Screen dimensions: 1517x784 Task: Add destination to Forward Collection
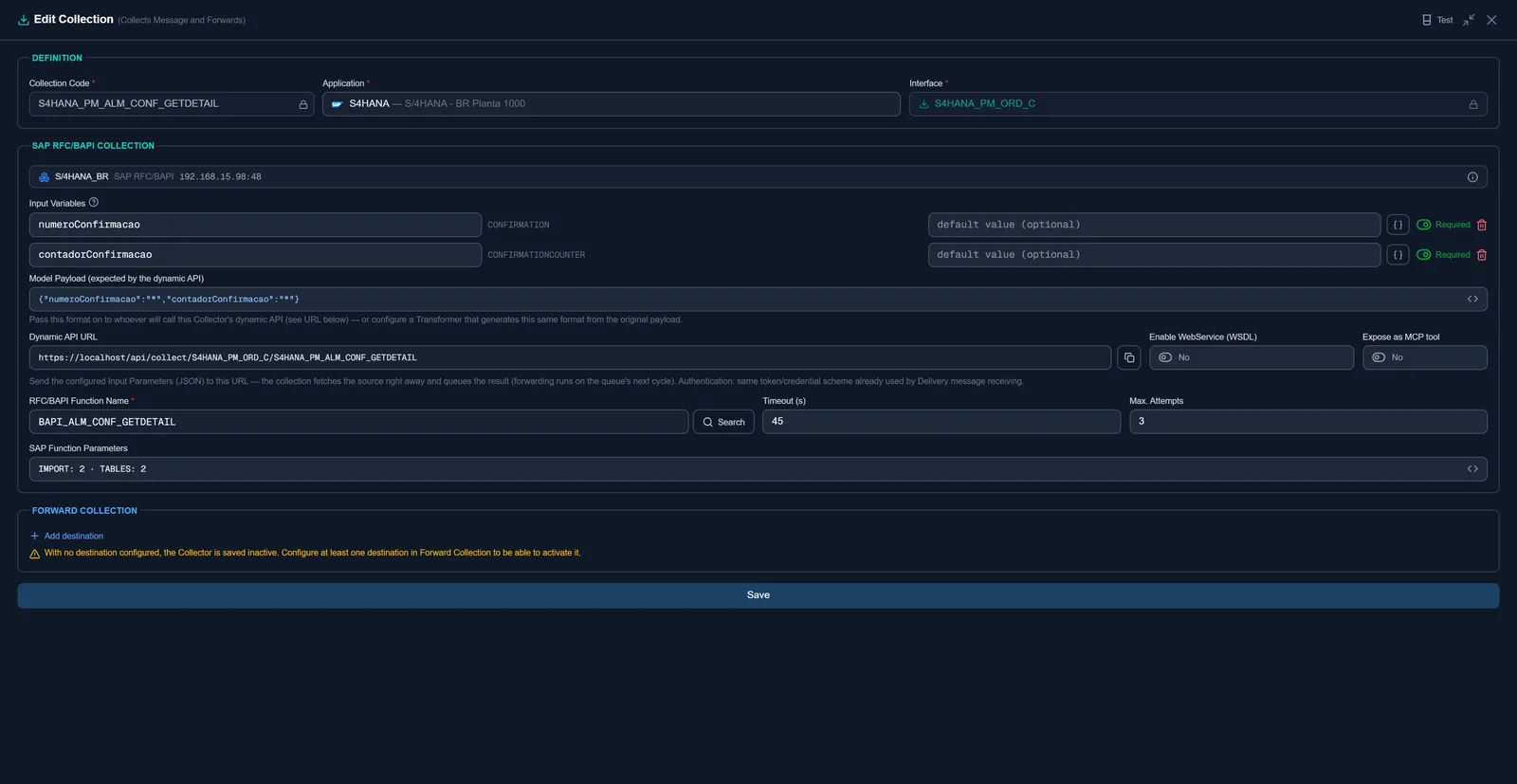coord(66,537)
